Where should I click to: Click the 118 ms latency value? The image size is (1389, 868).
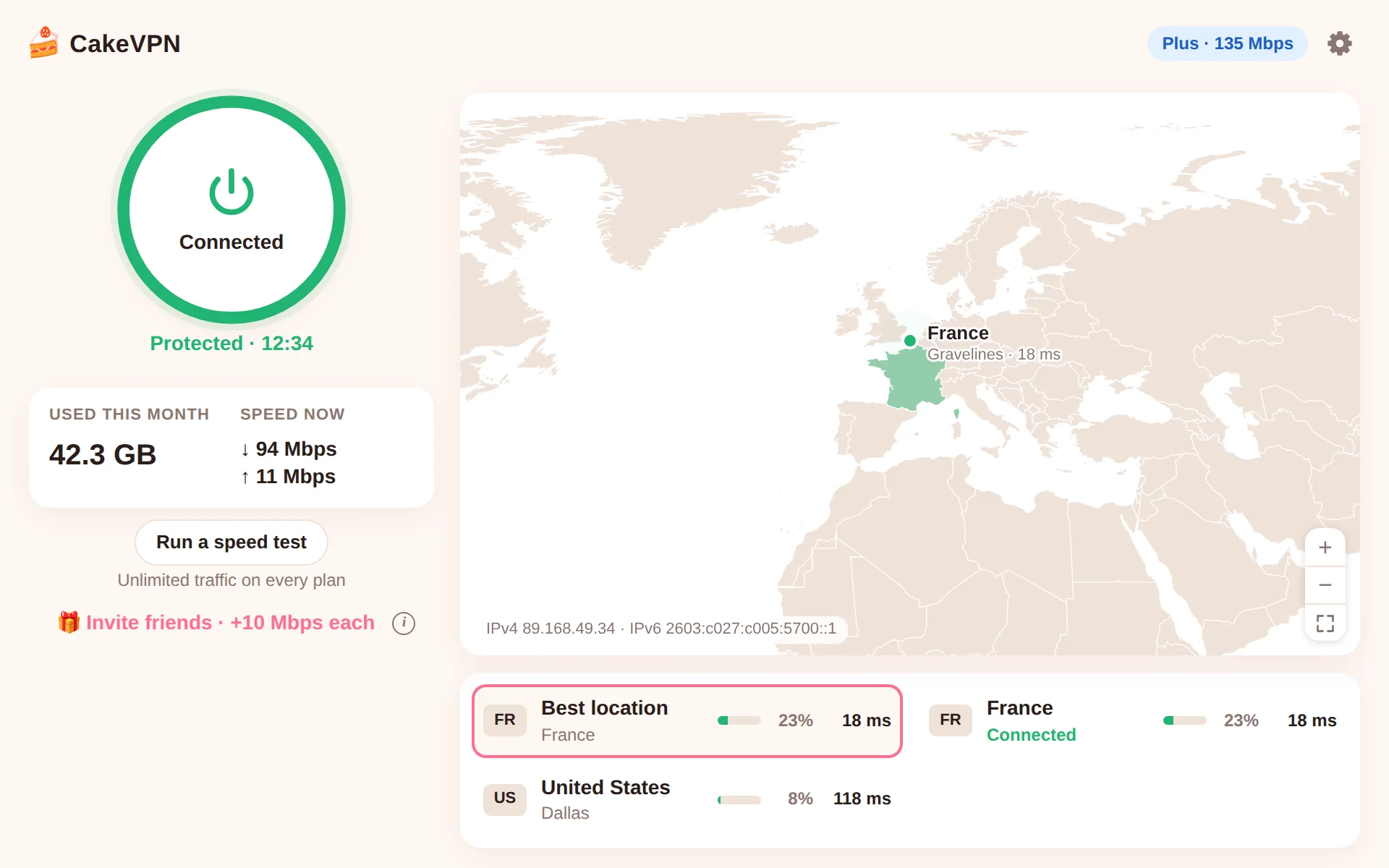click(x=862, y=799)
